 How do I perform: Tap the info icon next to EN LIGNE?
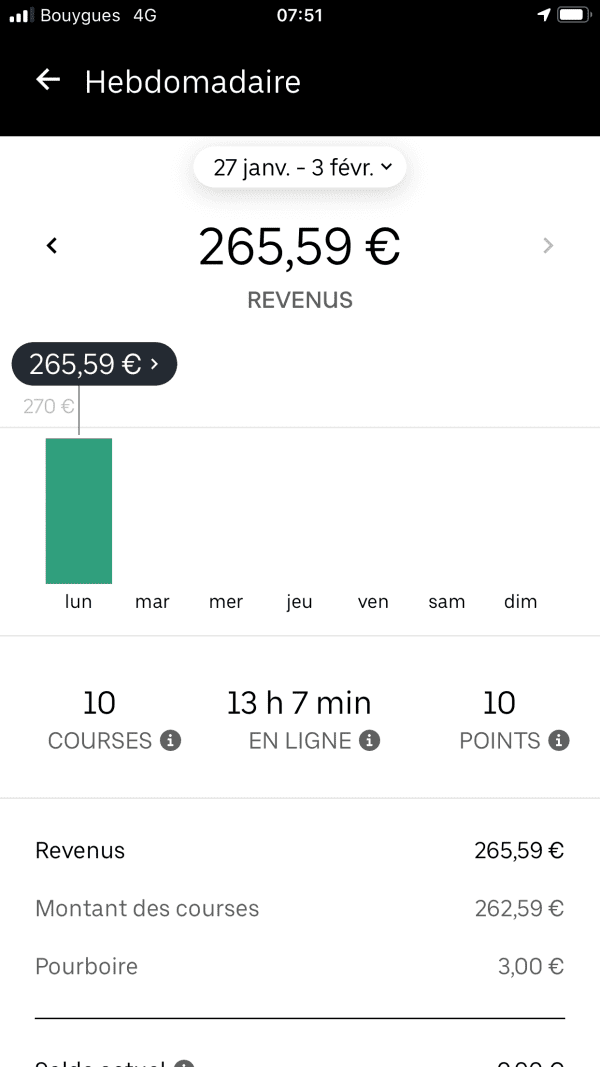[x=369, y=740]
